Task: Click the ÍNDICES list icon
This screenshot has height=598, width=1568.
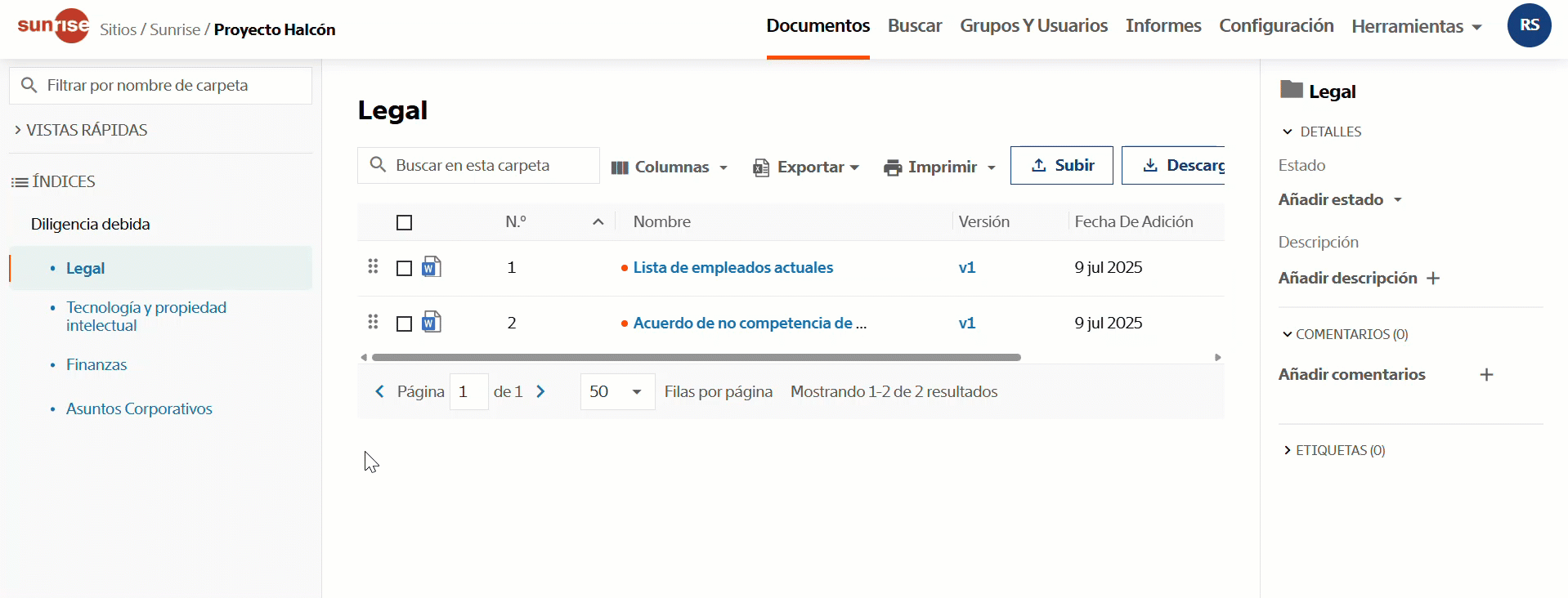Action: point(20,182)
